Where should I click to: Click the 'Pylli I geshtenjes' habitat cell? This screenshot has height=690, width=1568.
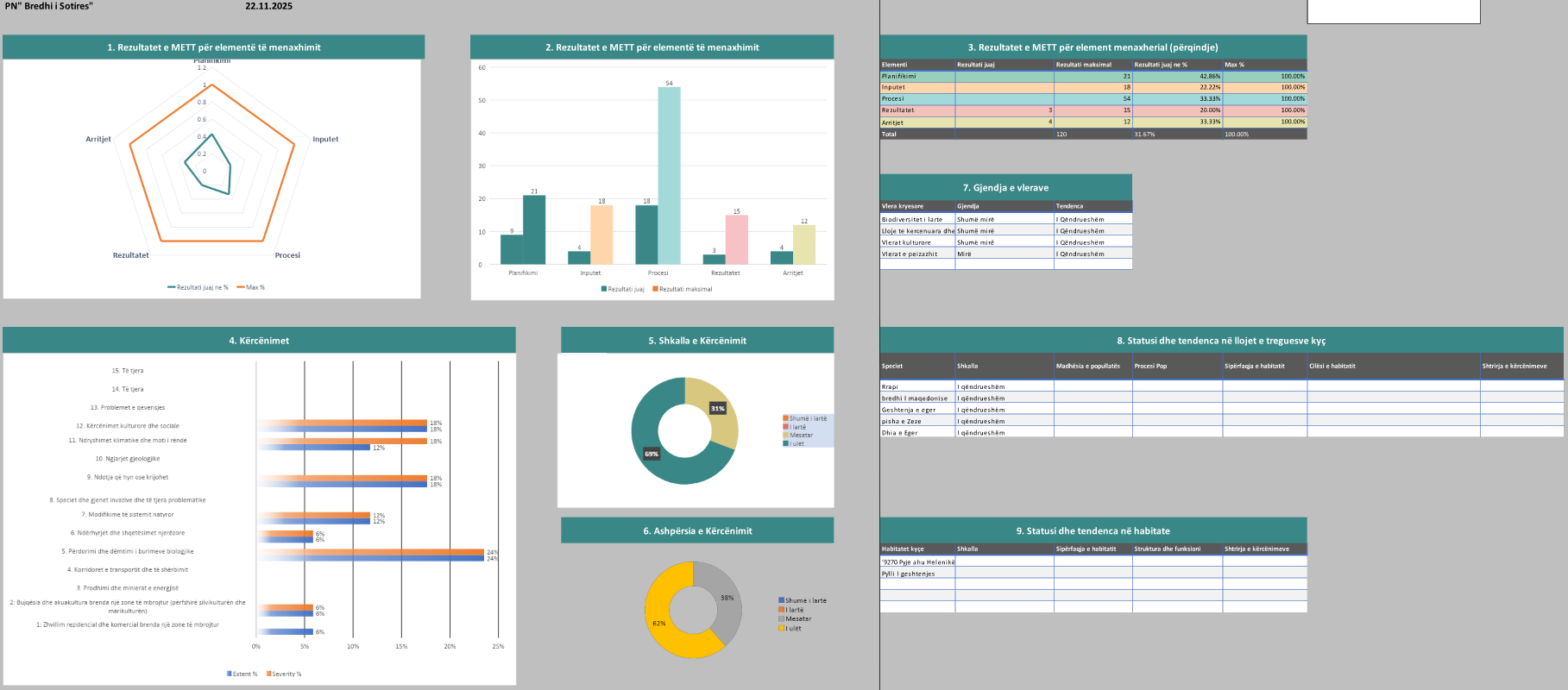(916, 573)
